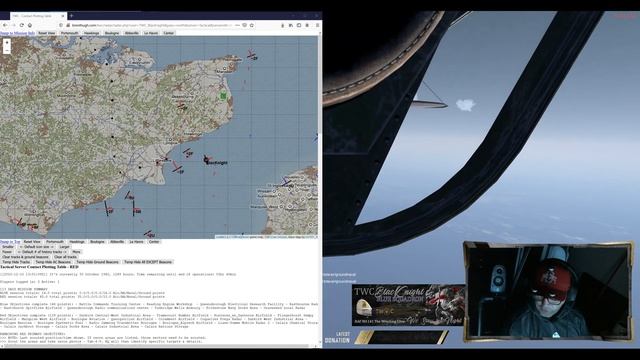Bookmark this page with the star icon
This screenshot has height=360, width=640.
coord(252,25)
